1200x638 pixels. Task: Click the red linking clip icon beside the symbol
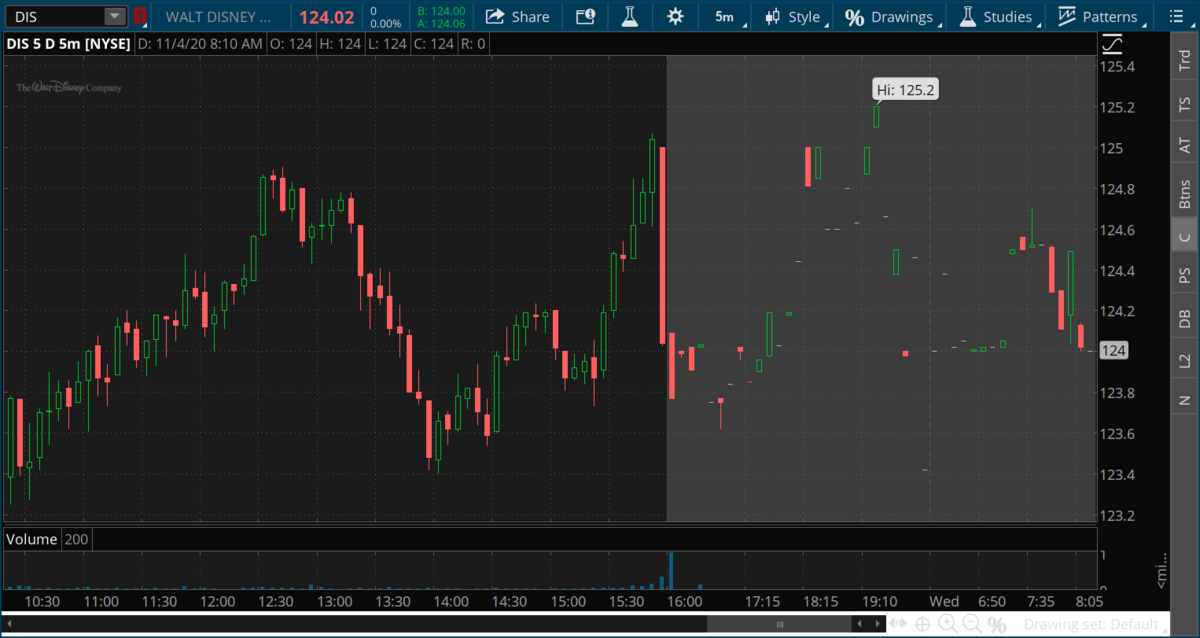(x=140, y=17)
